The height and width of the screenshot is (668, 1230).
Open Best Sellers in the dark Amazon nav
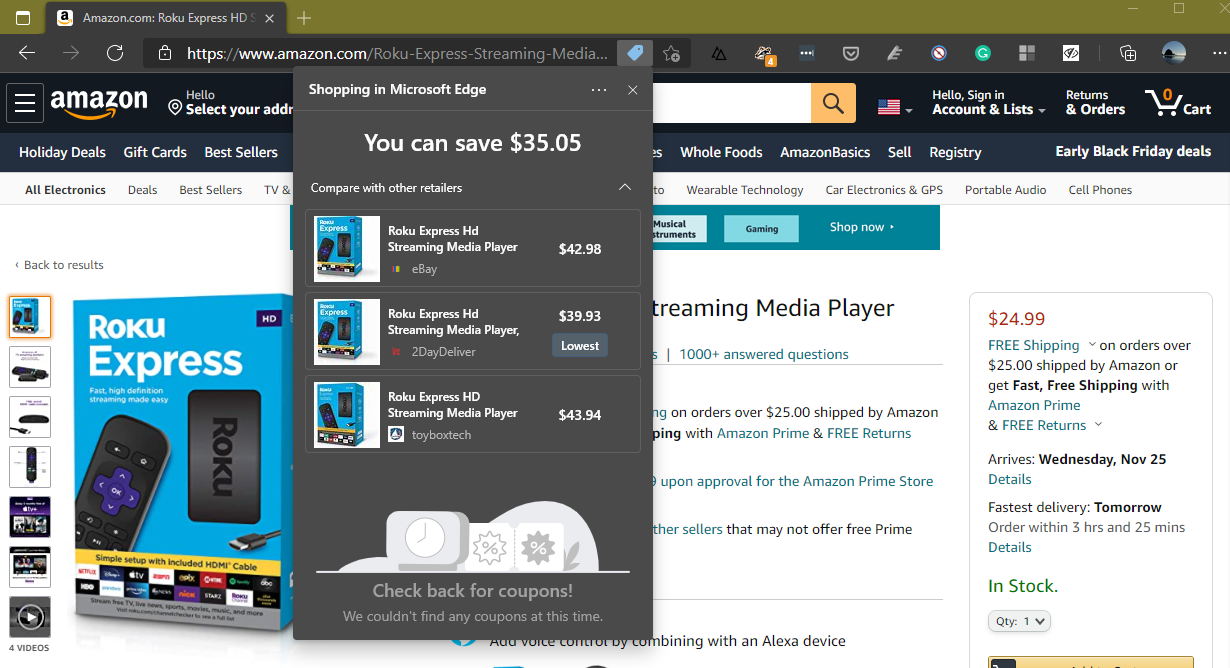click(241, 152)
